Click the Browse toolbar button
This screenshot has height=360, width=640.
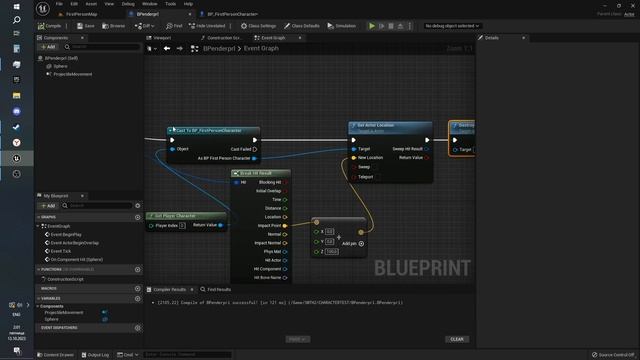(113, 26)
